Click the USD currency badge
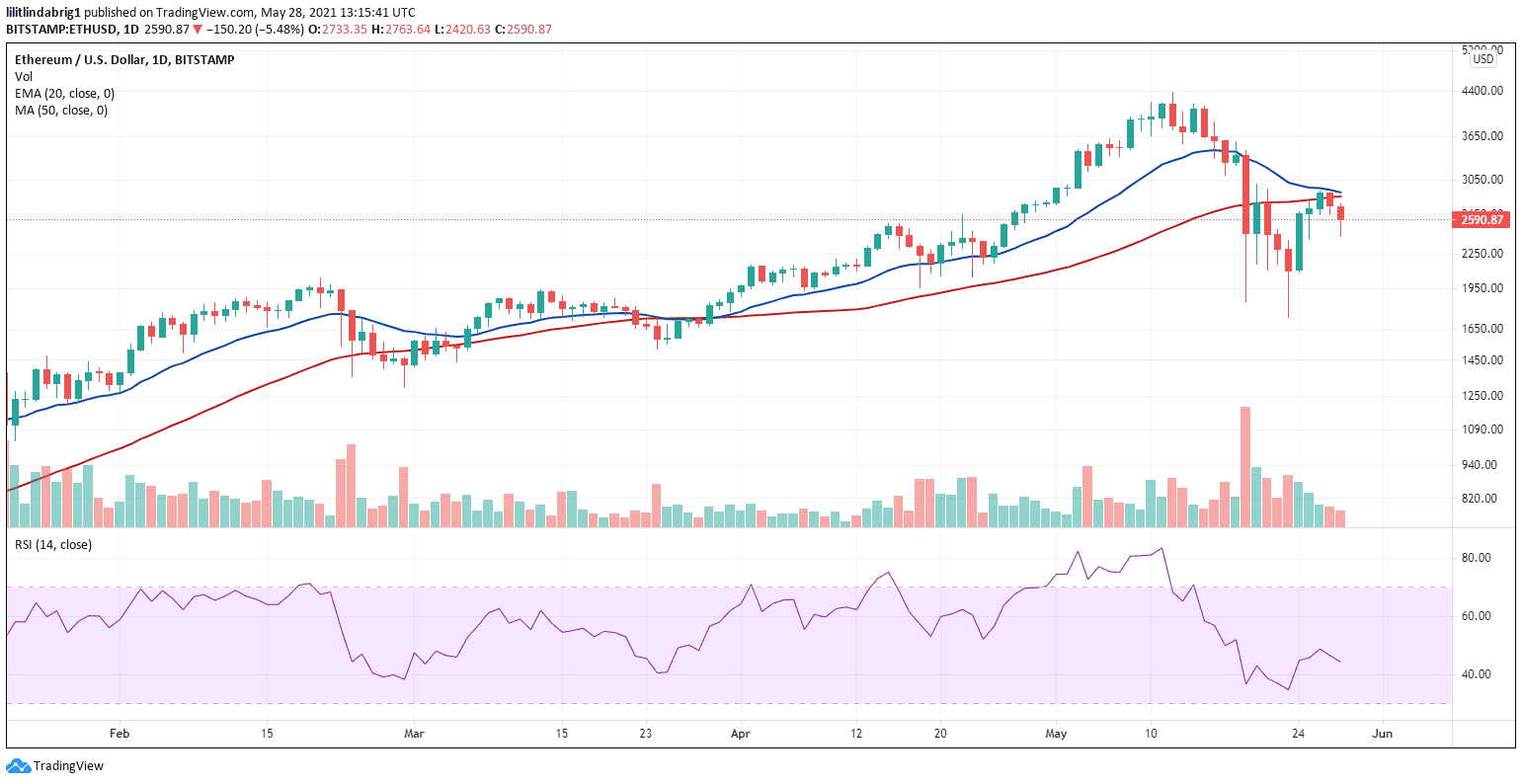The height and width of the screenshot is (784, 1522). (x=1482, y=57)
